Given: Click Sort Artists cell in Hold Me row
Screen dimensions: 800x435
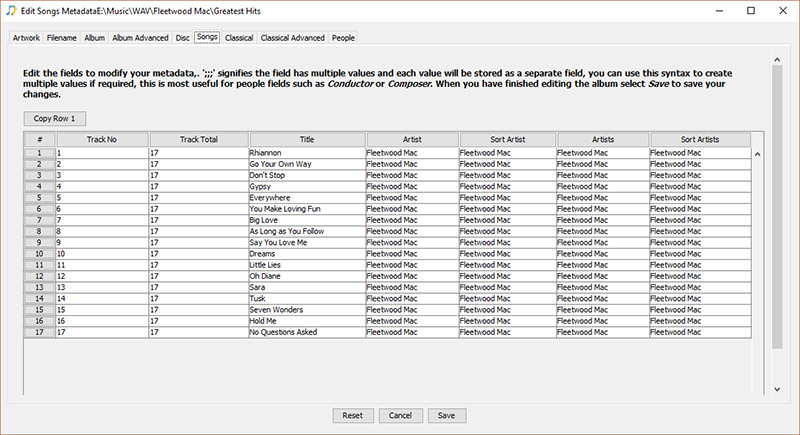Looking at the screenshot, I should [700, 321].
